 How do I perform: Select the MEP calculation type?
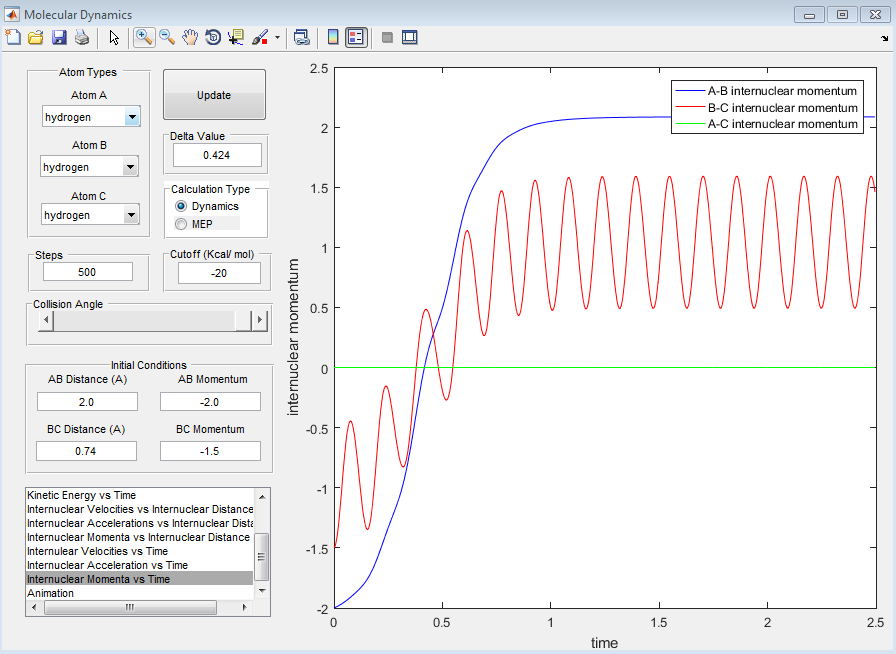[x=181, y=223]
